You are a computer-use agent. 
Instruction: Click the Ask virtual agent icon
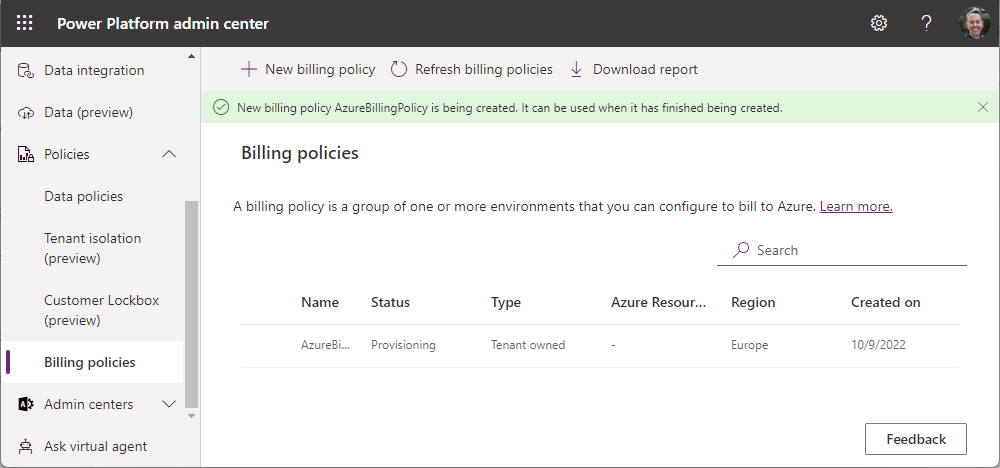click(x=26, y=446)
